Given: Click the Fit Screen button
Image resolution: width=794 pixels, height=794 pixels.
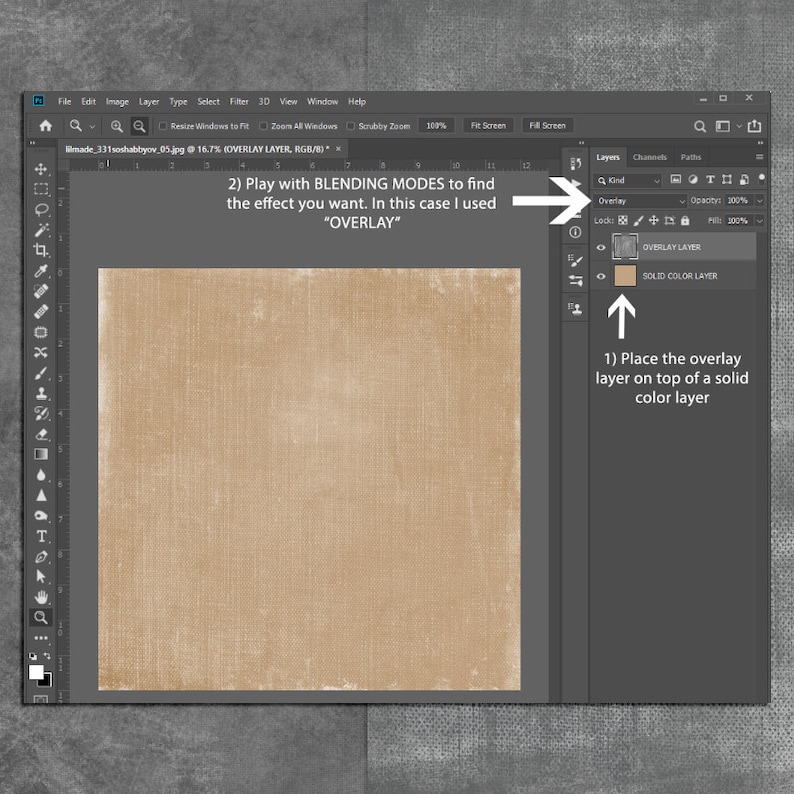Looking at the screenshot, I should click(488, 126).
